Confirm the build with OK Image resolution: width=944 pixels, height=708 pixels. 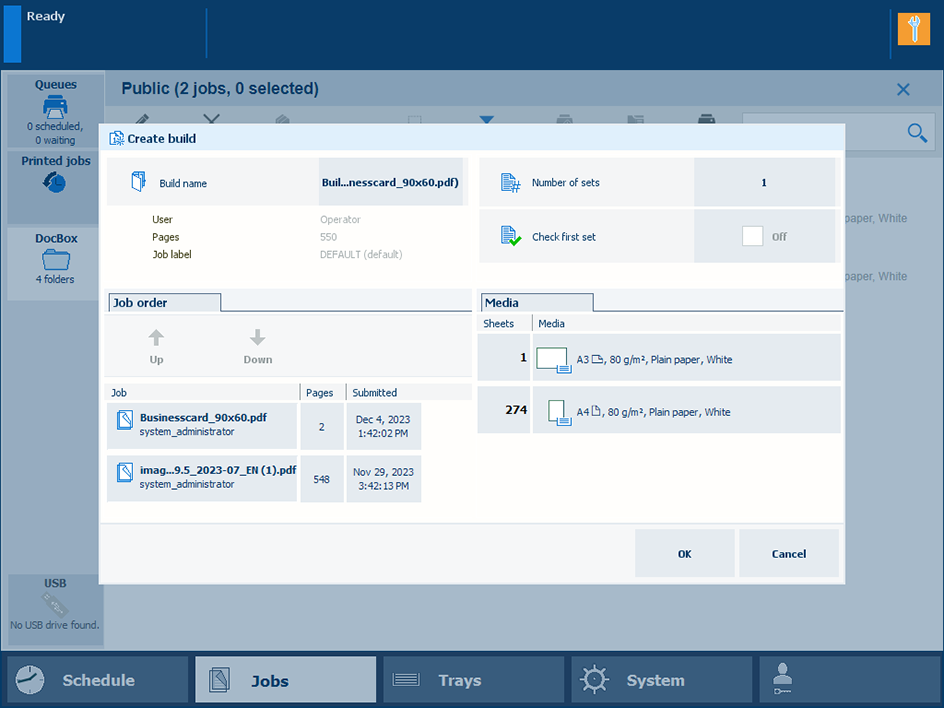[685, 553]
